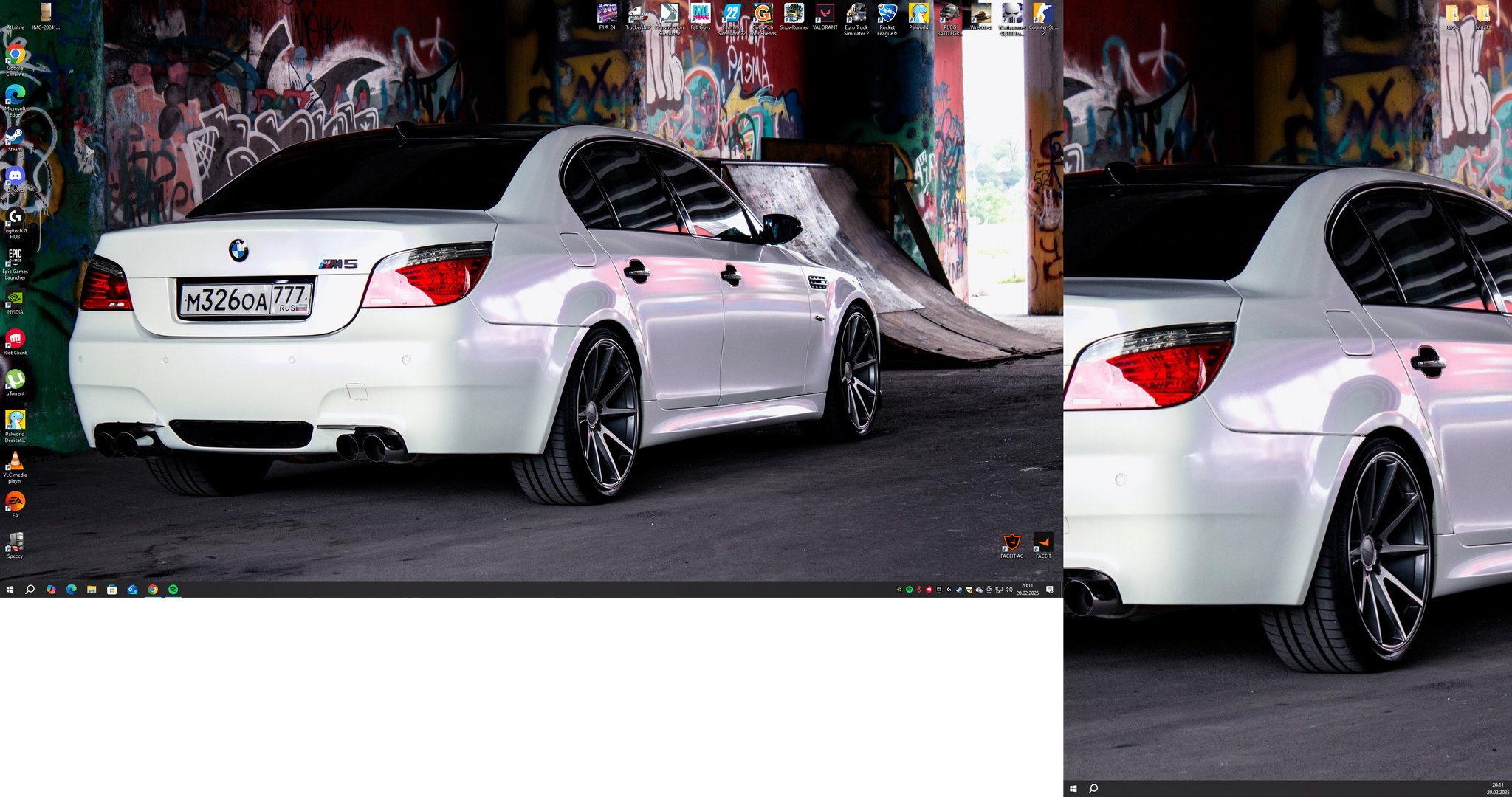Open the TruckersMP shortcut
Image resolution: width=1512 pixels, height=797 pixels.
(x=638, y=16)
